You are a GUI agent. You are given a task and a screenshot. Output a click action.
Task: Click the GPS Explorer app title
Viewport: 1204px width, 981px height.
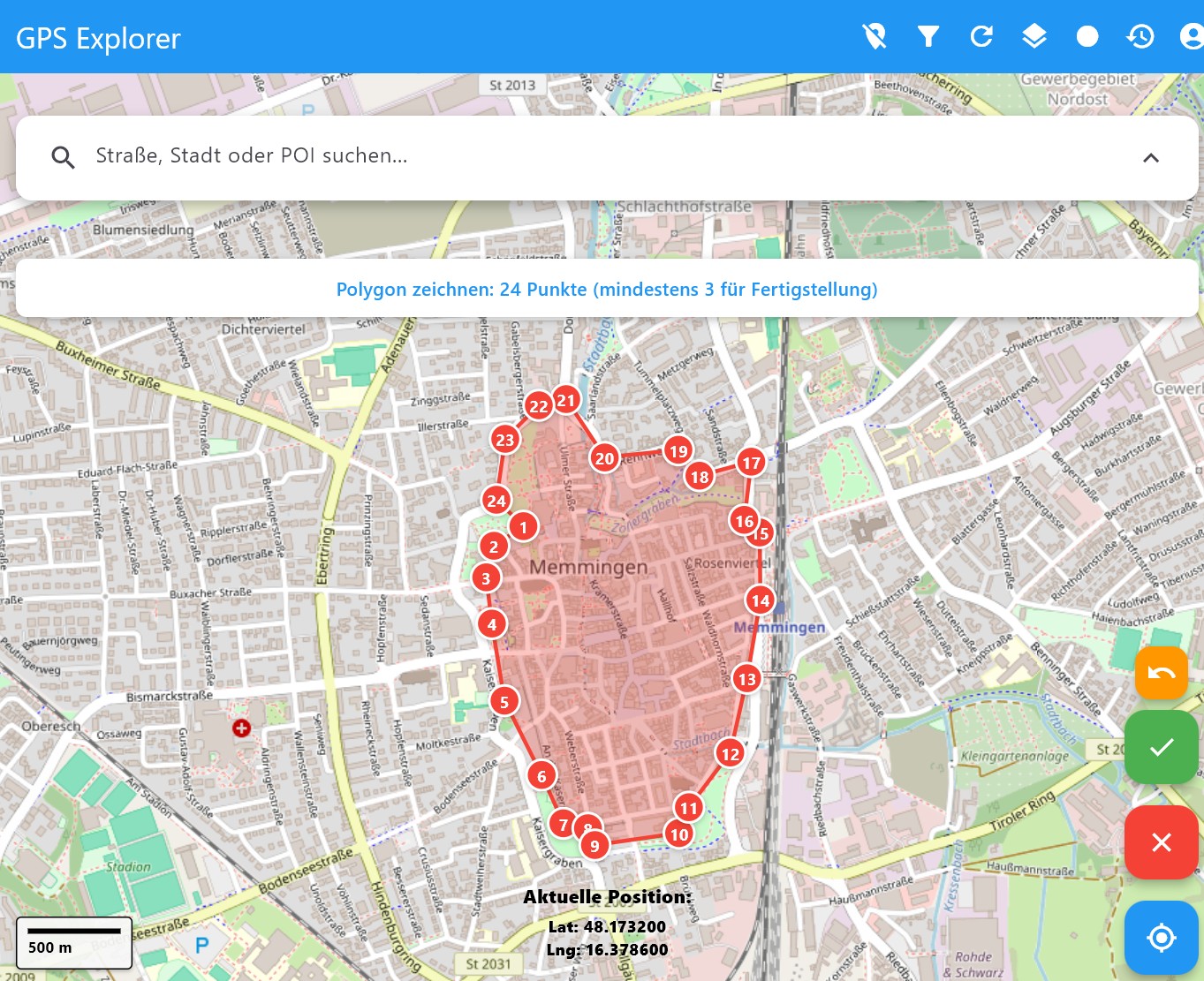[x=98, y=38]
